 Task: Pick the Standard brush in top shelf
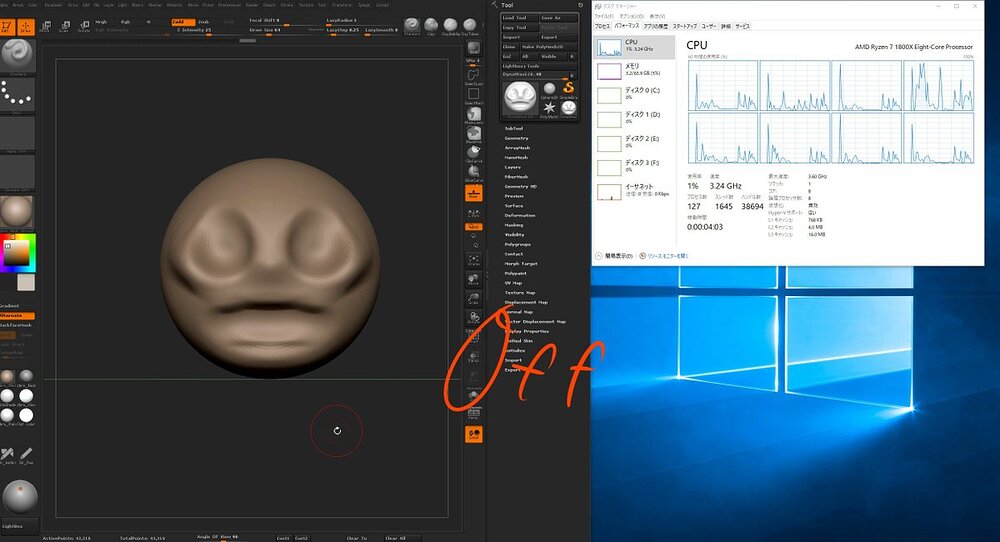(412, 26)
